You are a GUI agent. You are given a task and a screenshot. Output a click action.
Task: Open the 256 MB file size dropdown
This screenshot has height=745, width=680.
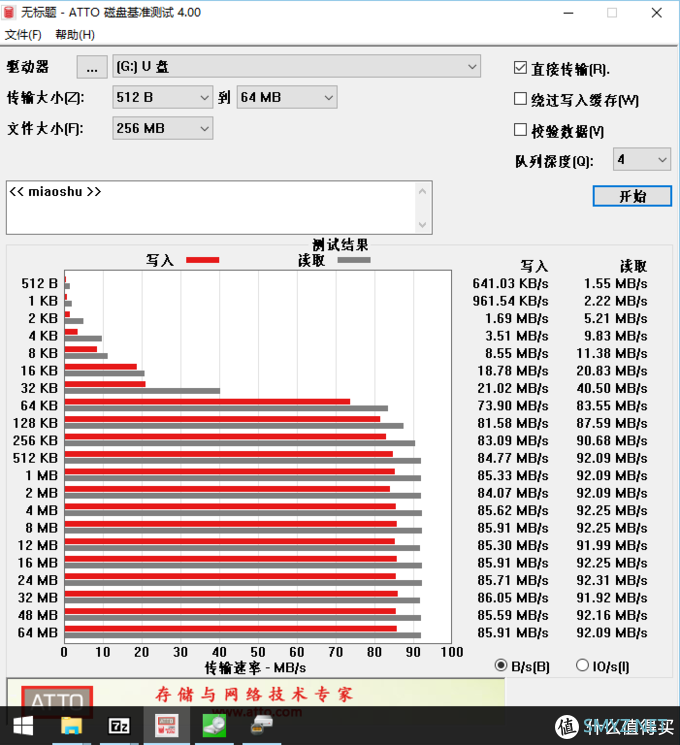[x=163, y=128]
